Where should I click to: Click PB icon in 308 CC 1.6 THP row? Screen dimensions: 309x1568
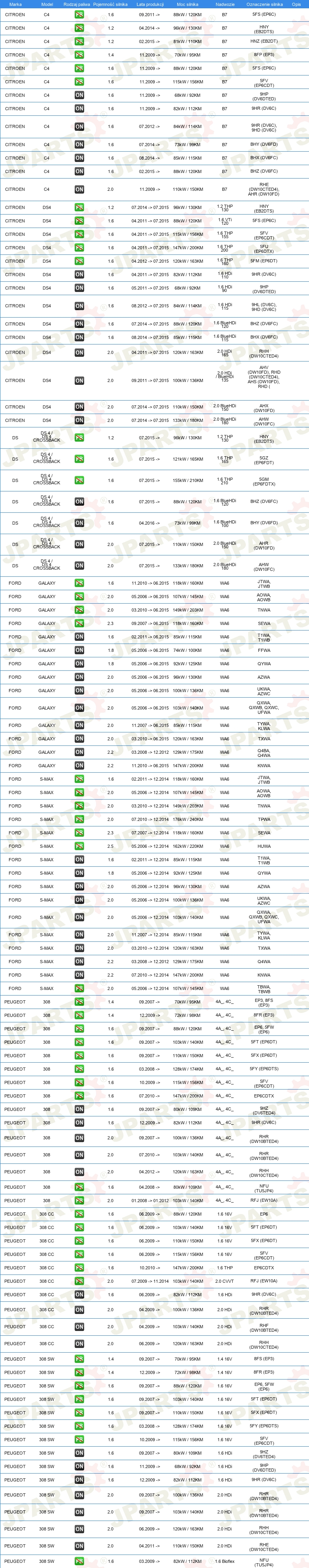[x=79, y=1268]
